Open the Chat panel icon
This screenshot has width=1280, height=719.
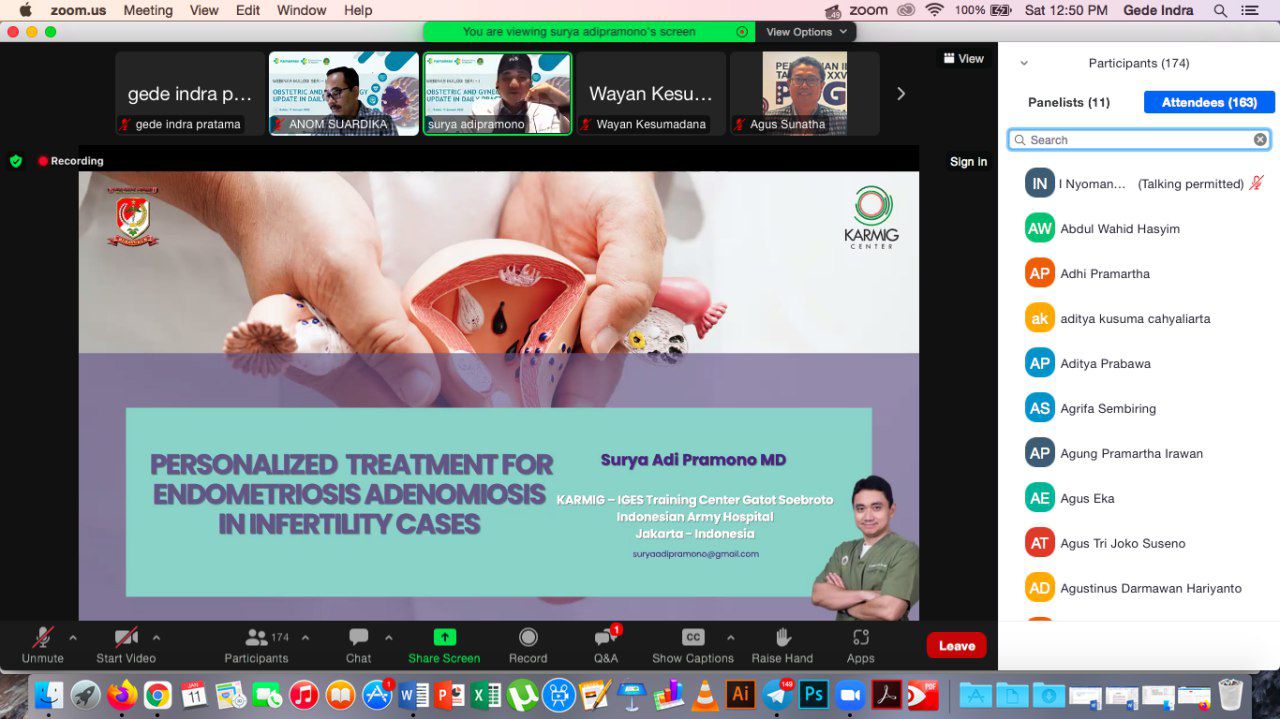pyautogui.click(x=358, y=637)
